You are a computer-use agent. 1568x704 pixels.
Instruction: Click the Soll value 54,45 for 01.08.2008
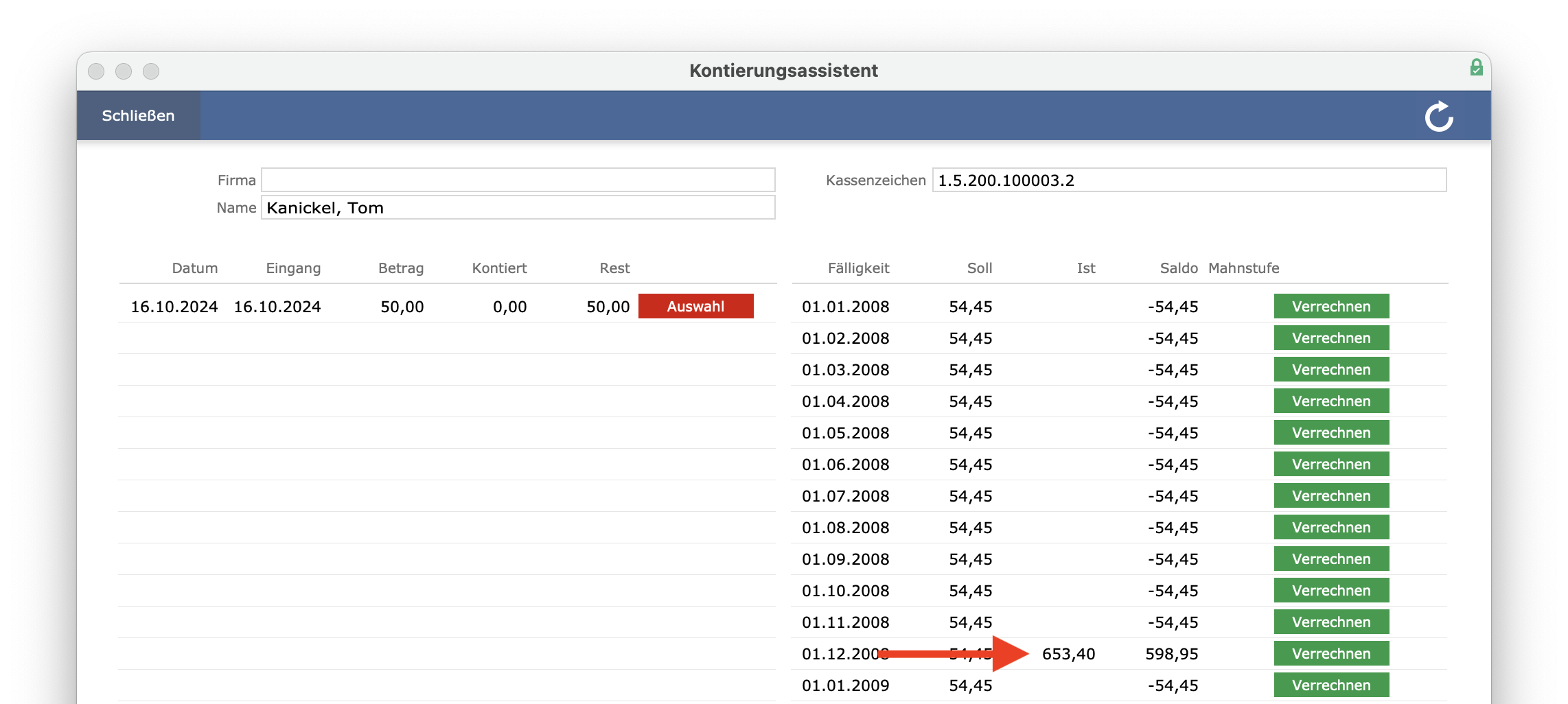(971, 528)
